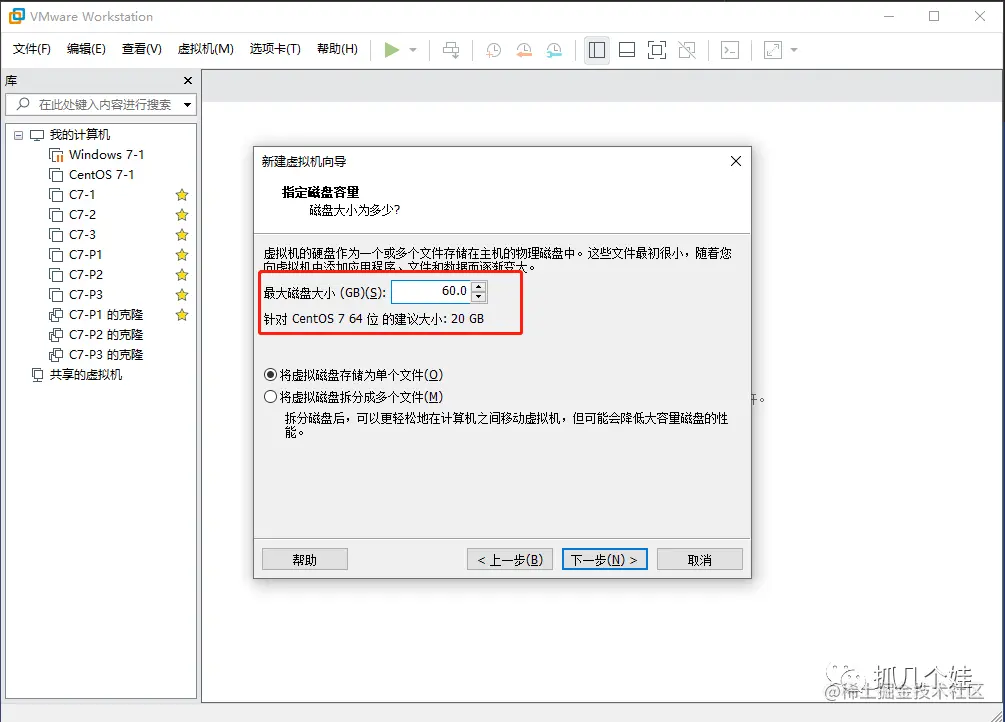Viewport: 1005px width, 722px height.
Task: Select C7-P2 的克隆 virtual machine
Action: pos(106,334)
